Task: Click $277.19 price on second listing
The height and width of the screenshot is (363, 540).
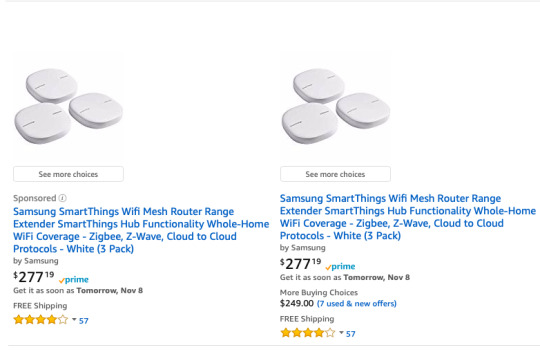Action: tap(301, 264)
